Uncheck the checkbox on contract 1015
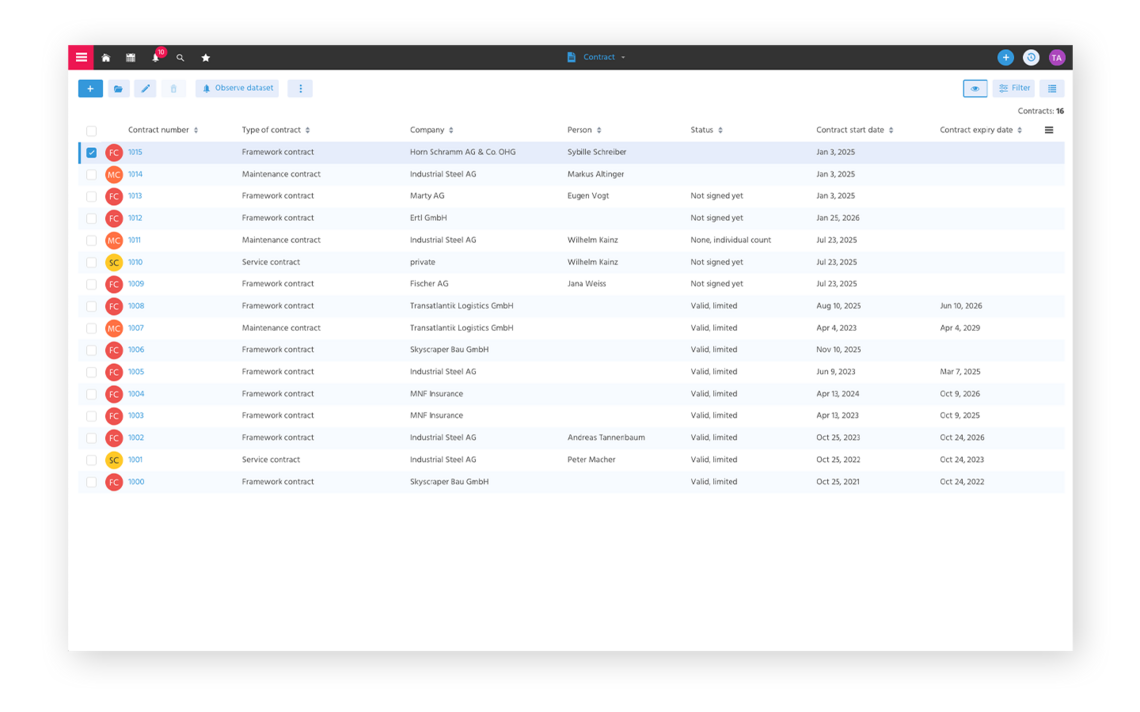Screen dimensions: 1140x712 [x=91, y=152]
